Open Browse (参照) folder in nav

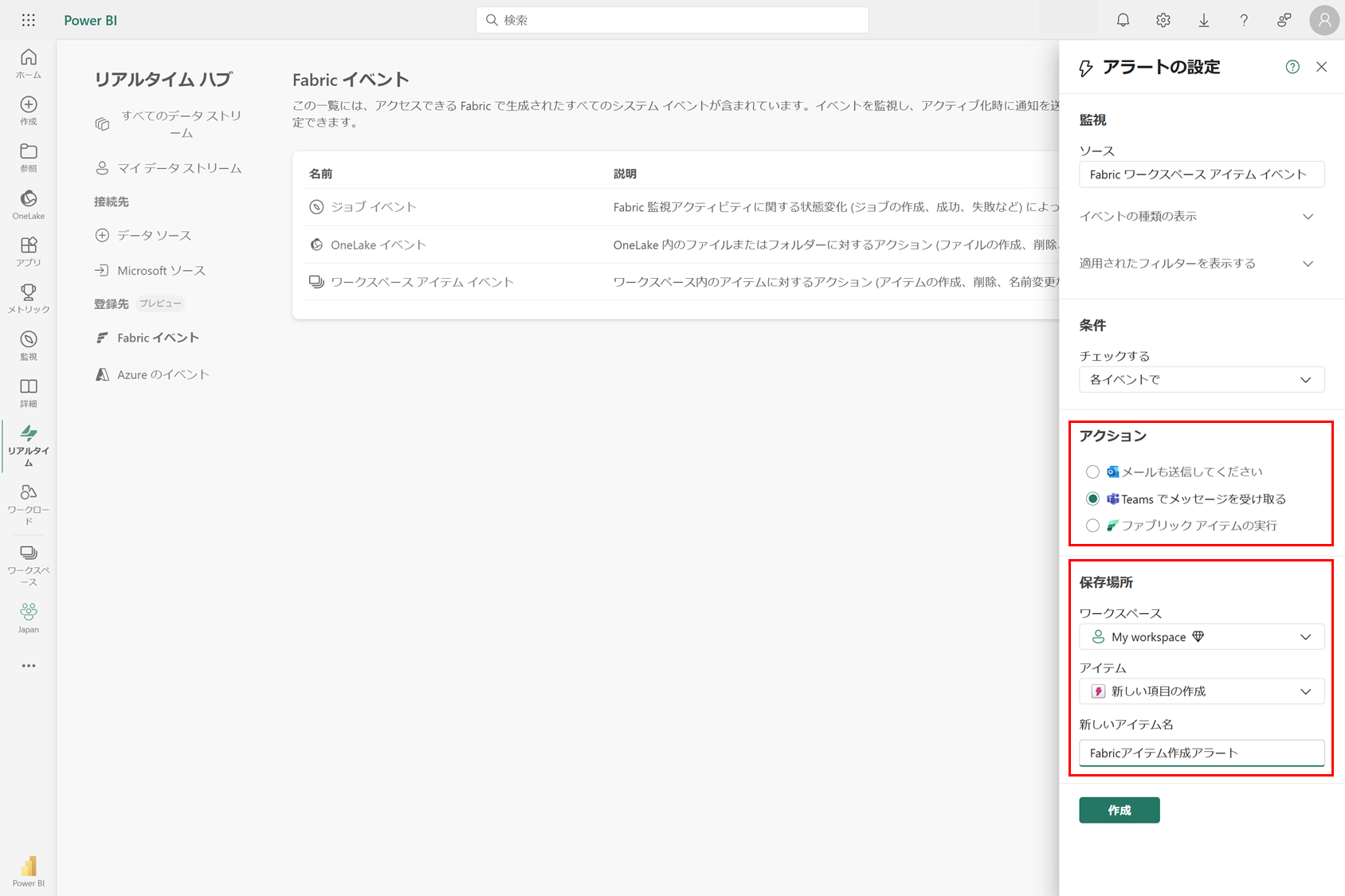pos(29,158)
